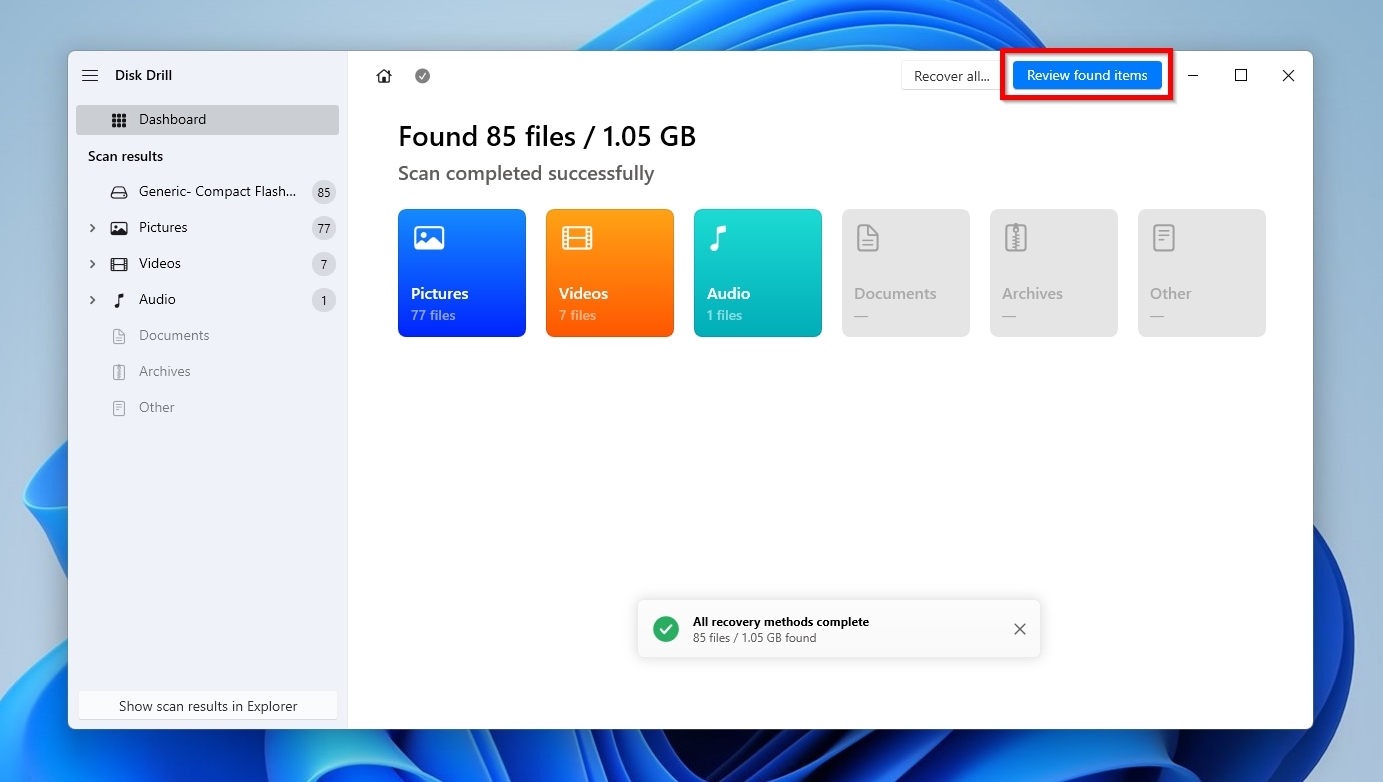1383x782 pixels.
Task: Click the gray Other card
Action: click(1202, 273)
